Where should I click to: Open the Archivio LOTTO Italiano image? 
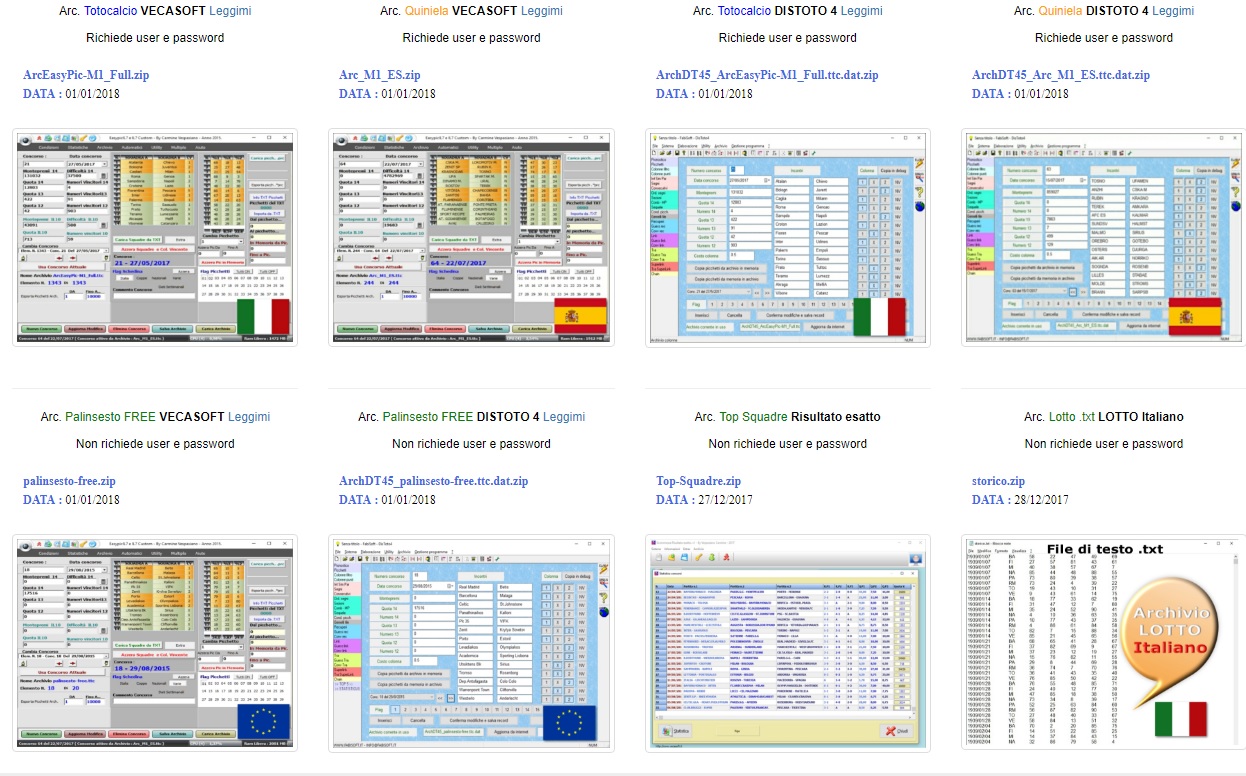click(1104, 644)
